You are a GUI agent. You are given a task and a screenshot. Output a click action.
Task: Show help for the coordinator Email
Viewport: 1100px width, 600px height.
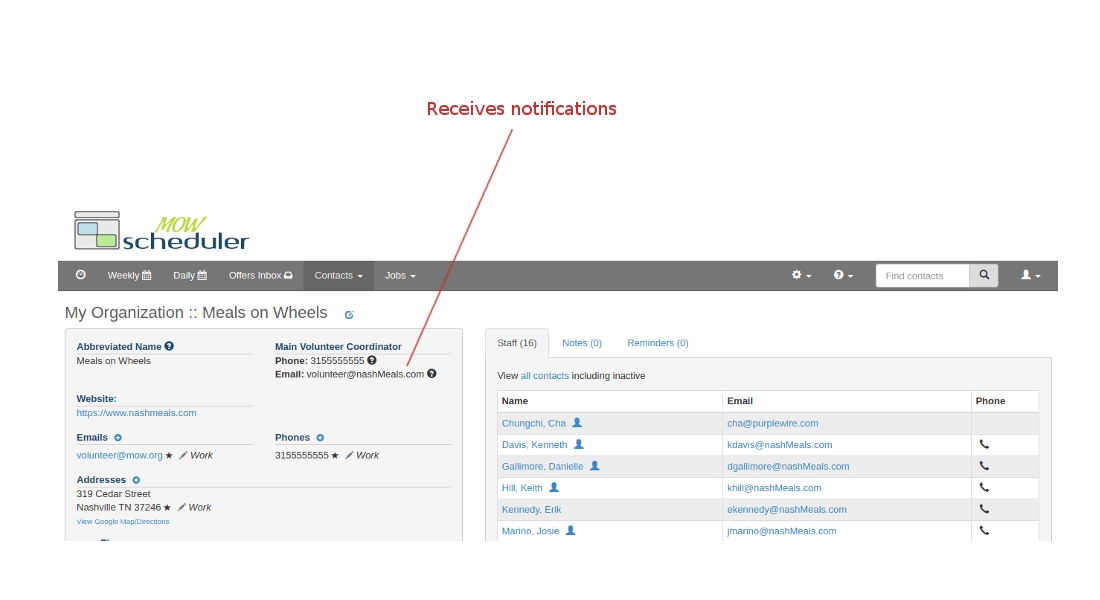[x=432, y=373]
